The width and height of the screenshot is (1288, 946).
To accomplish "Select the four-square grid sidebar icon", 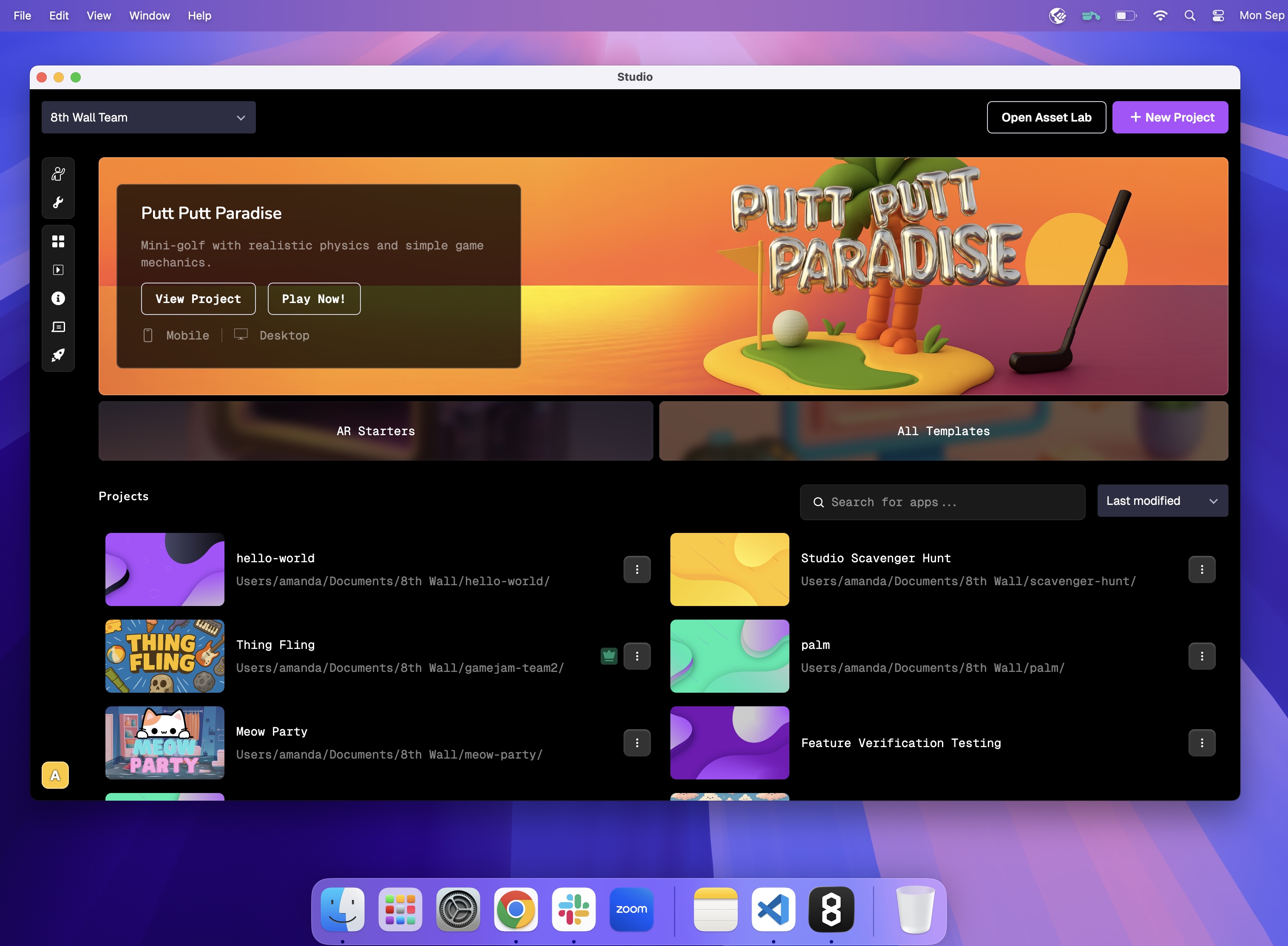I will (x=58, y=242).
